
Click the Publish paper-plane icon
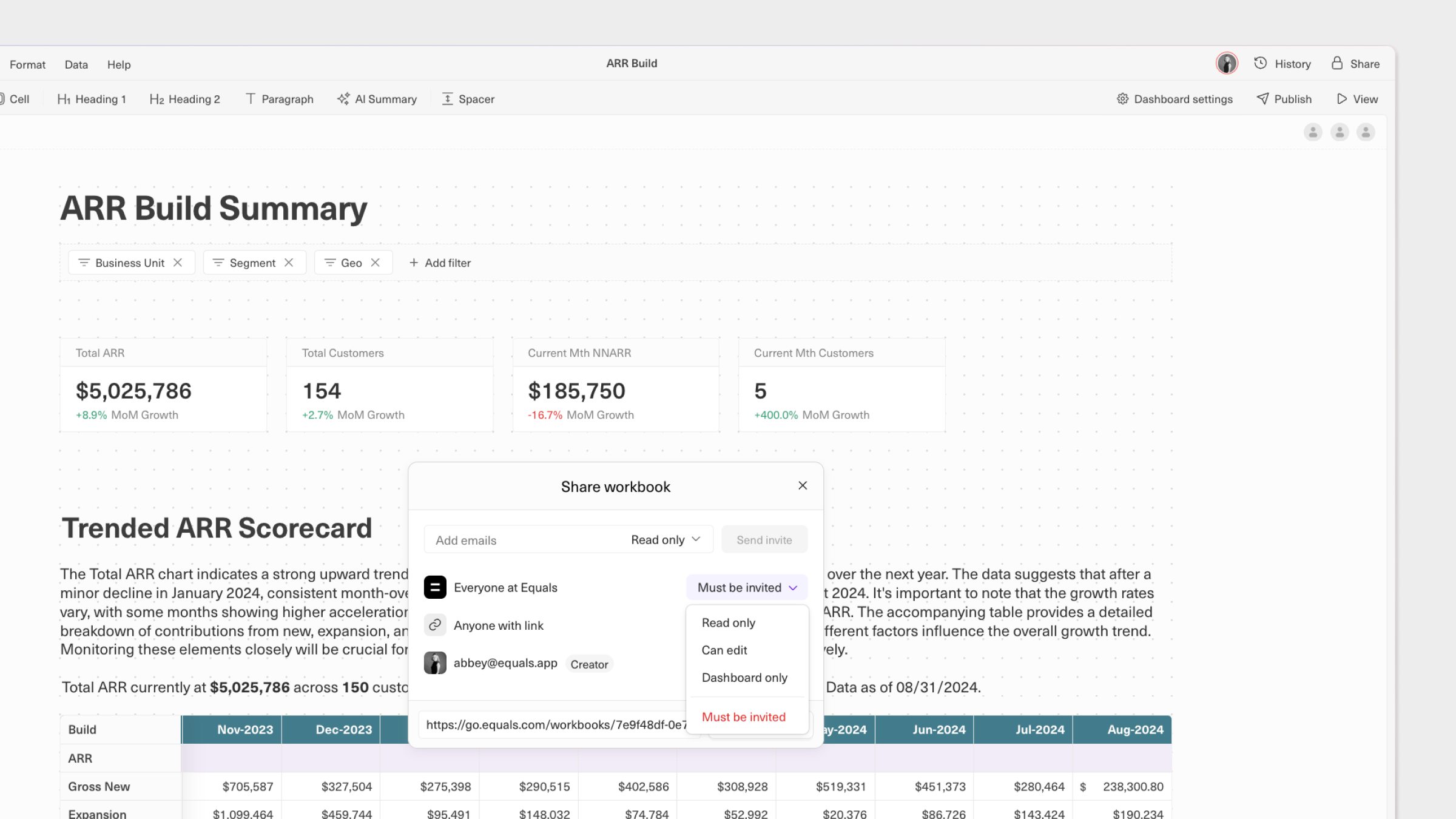1263,99
